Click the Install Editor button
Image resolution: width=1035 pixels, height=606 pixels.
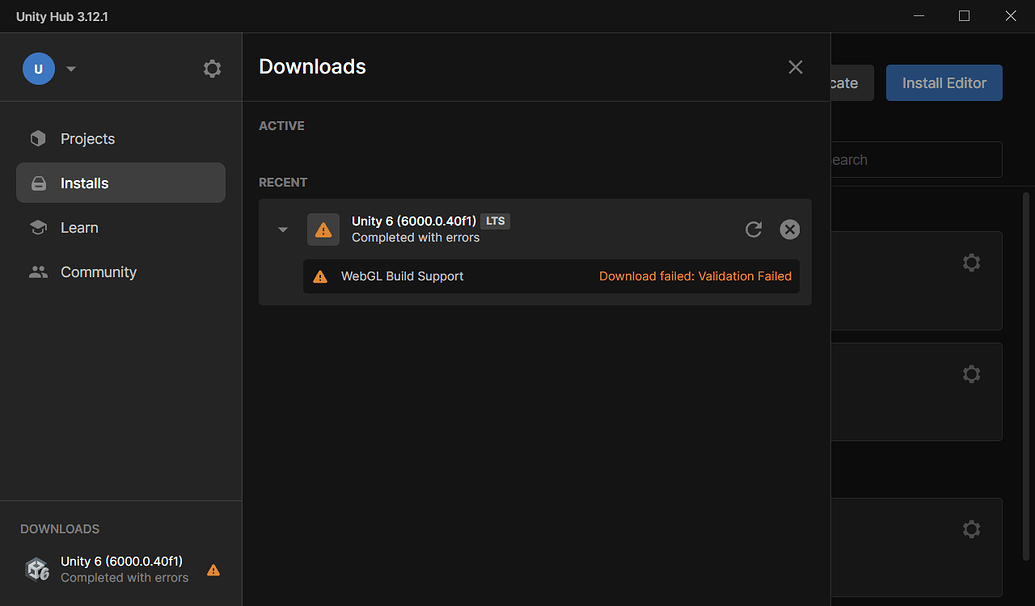[943, 83]
